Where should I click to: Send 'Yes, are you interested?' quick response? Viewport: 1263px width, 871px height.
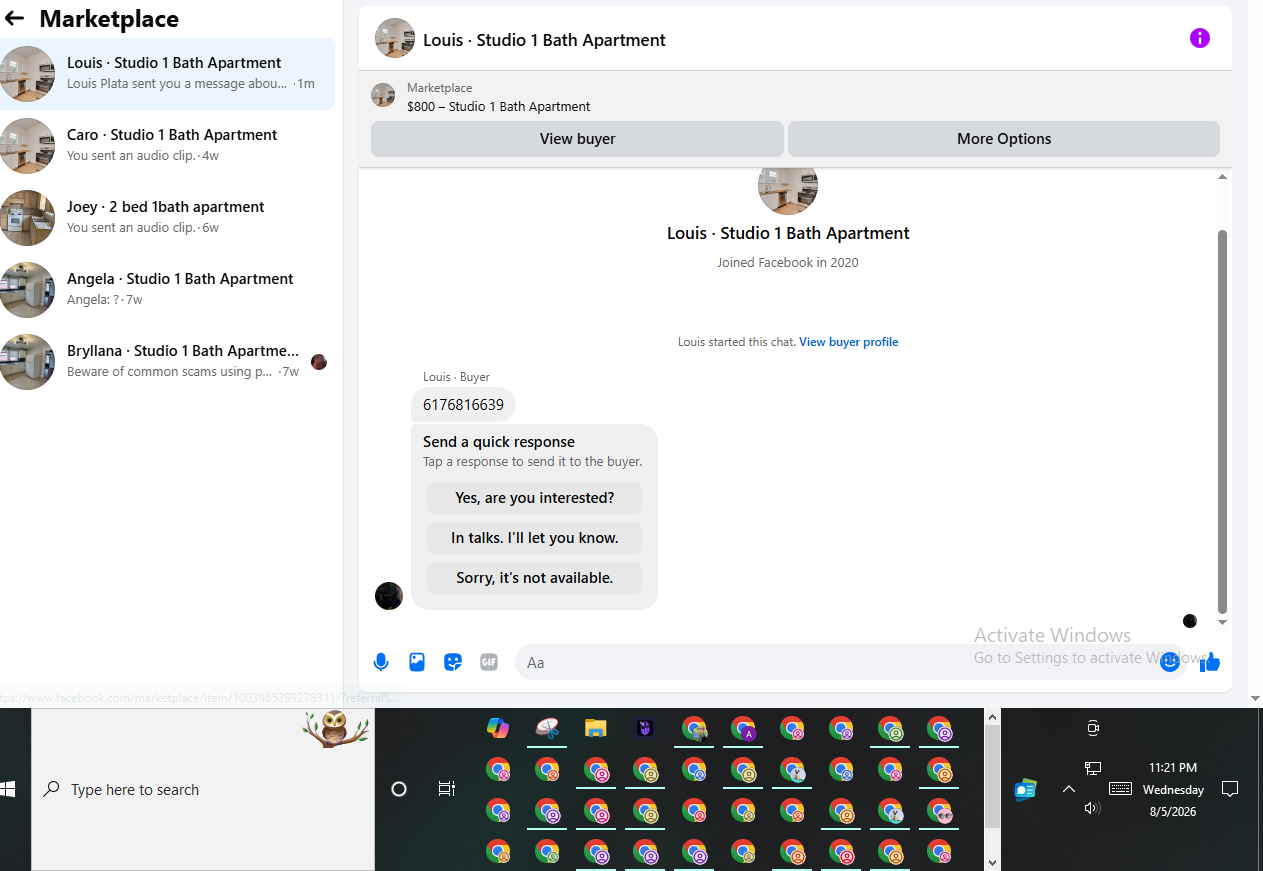click(534, 498)
